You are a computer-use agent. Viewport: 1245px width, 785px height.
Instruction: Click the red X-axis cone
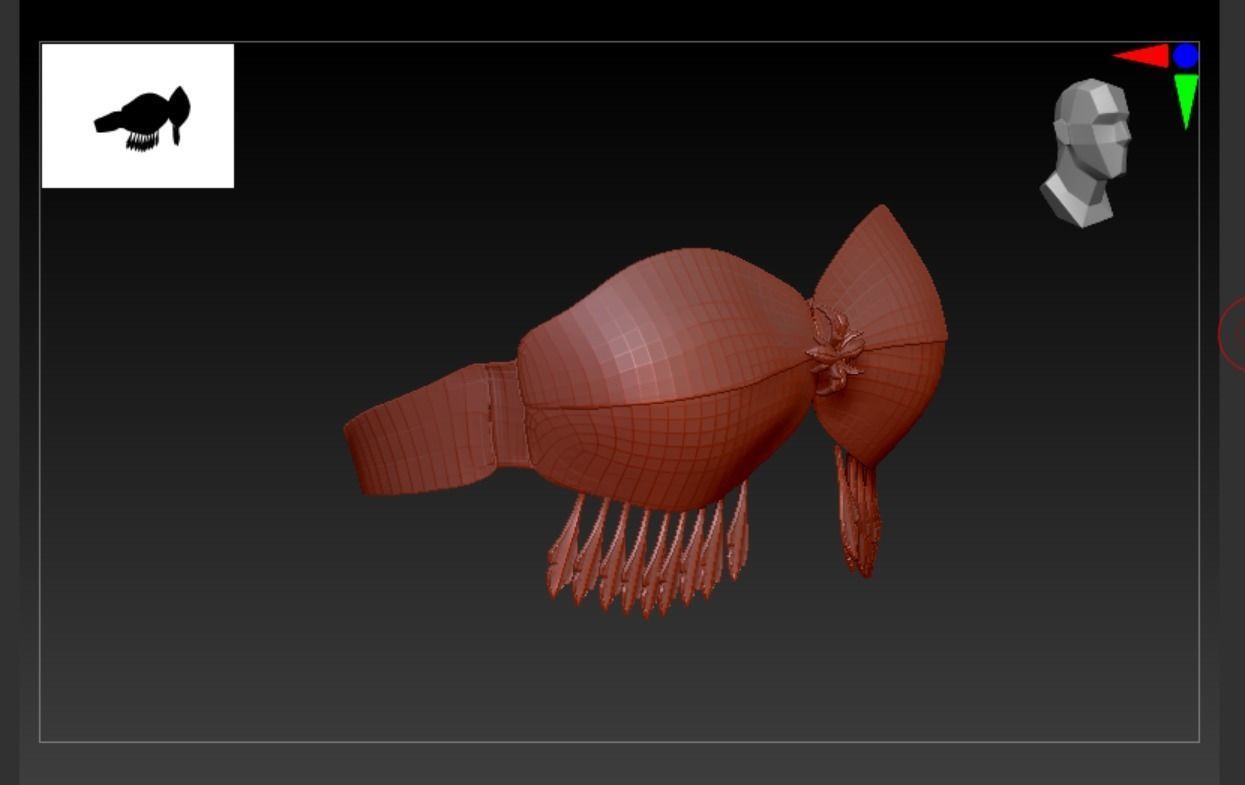(1142, 56)
